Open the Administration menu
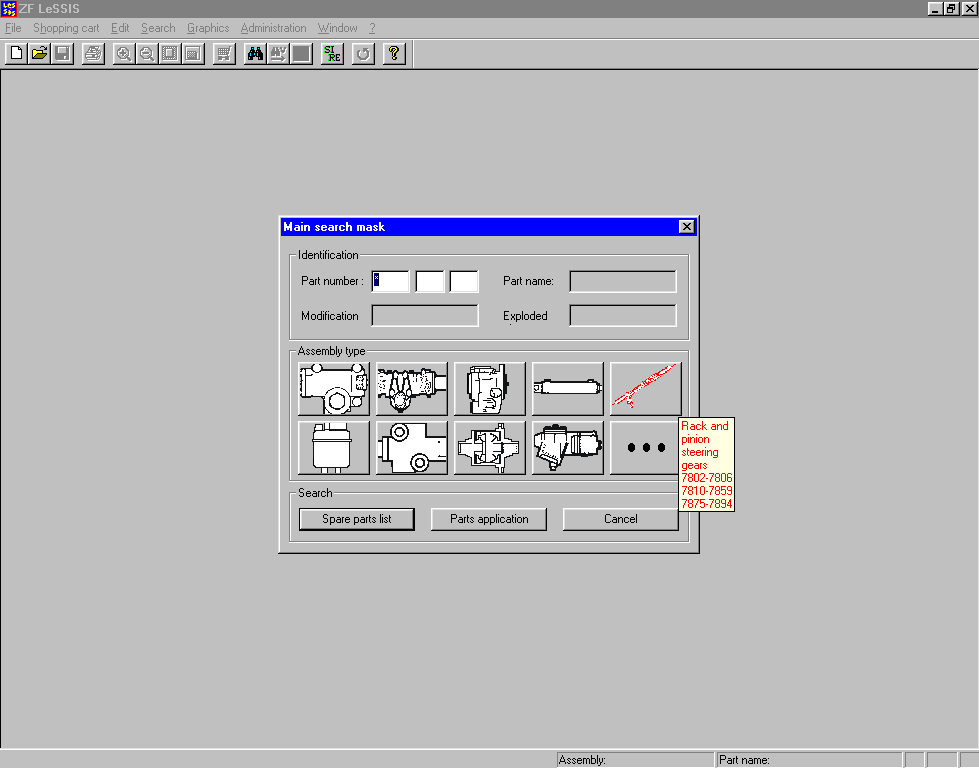The height and width of the screenshot is (768, 979). point(273,28)
